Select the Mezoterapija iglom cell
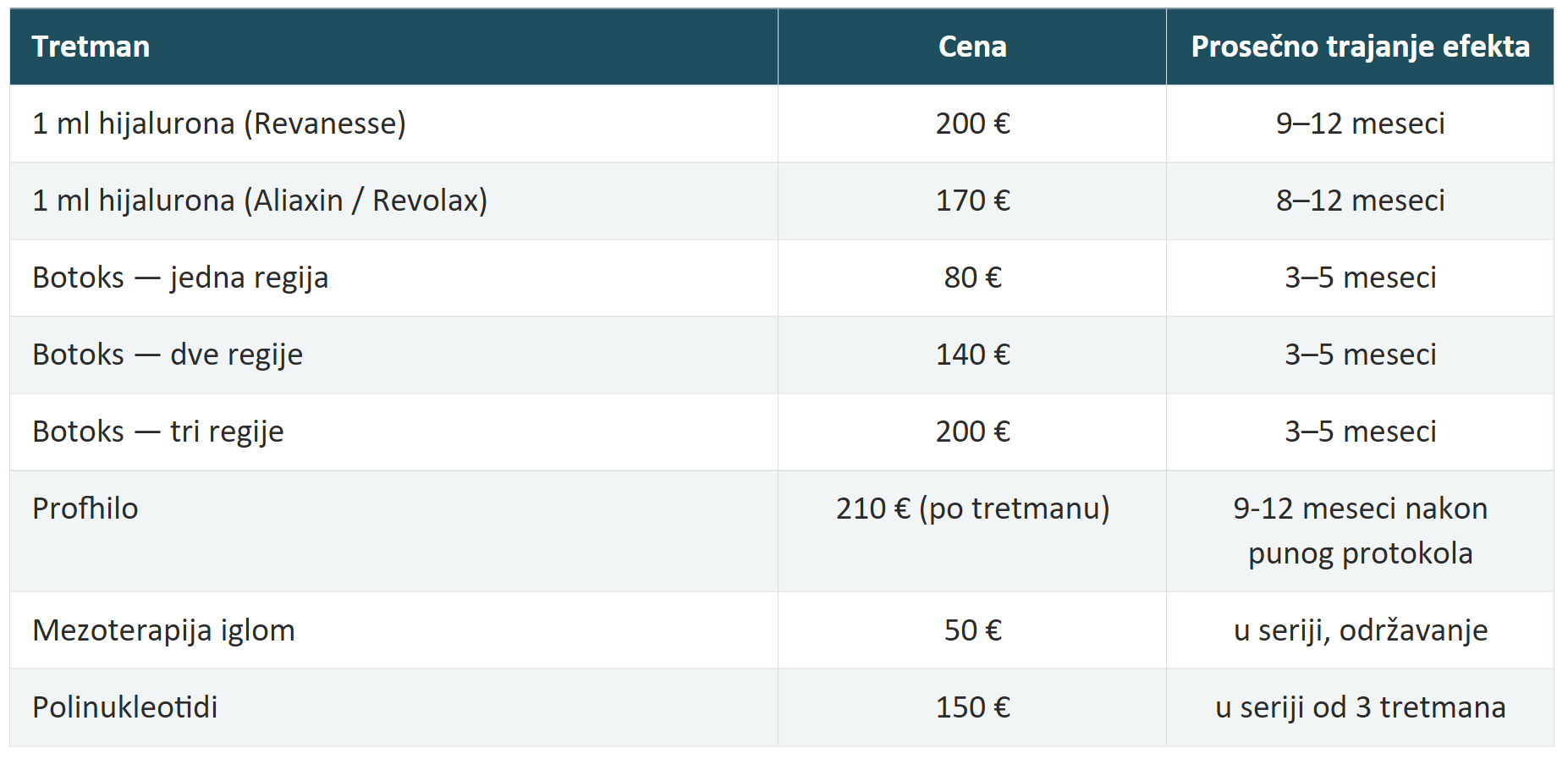 click(393, 630)
